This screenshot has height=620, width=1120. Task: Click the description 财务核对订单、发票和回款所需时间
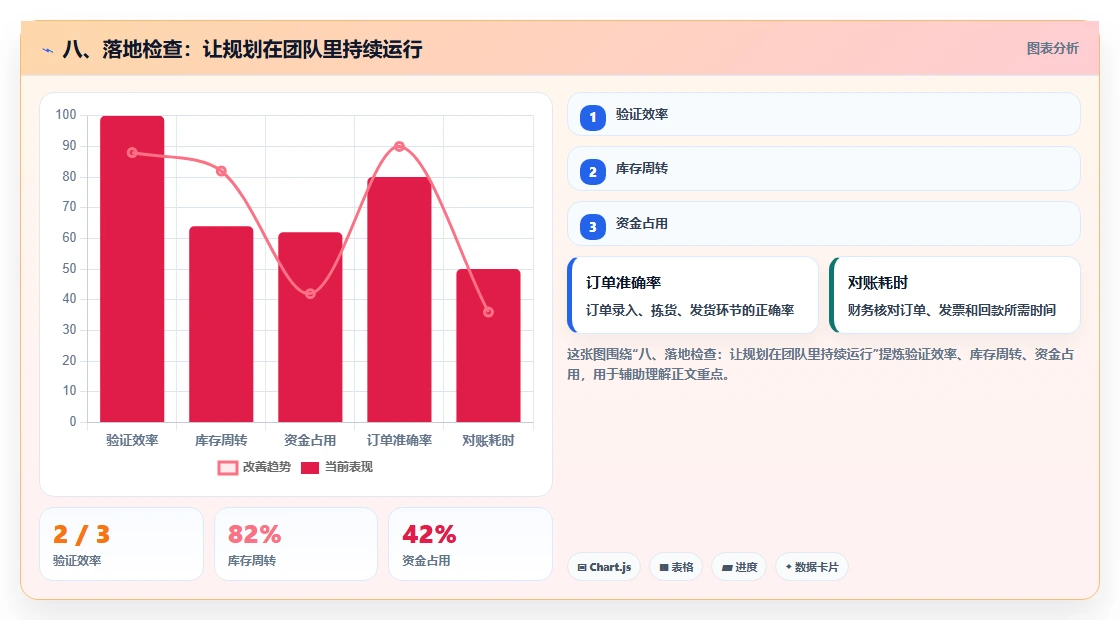pyautogui.click(x=951, y=310)
